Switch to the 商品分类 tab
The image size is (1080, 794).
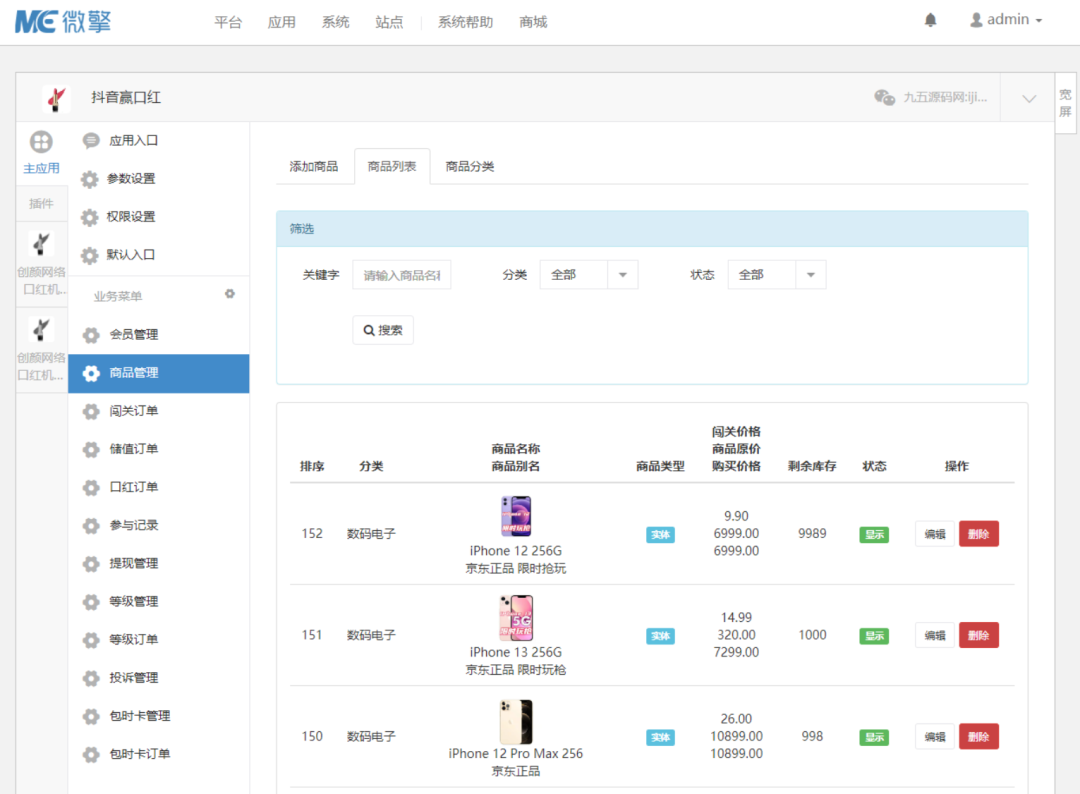pos(470,167)
